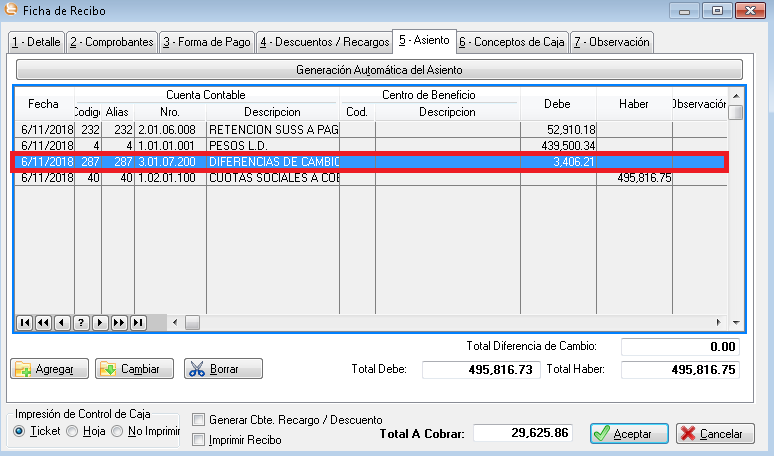Select the No Imprimir radio option
774x456 pixels.
point(119,431)
